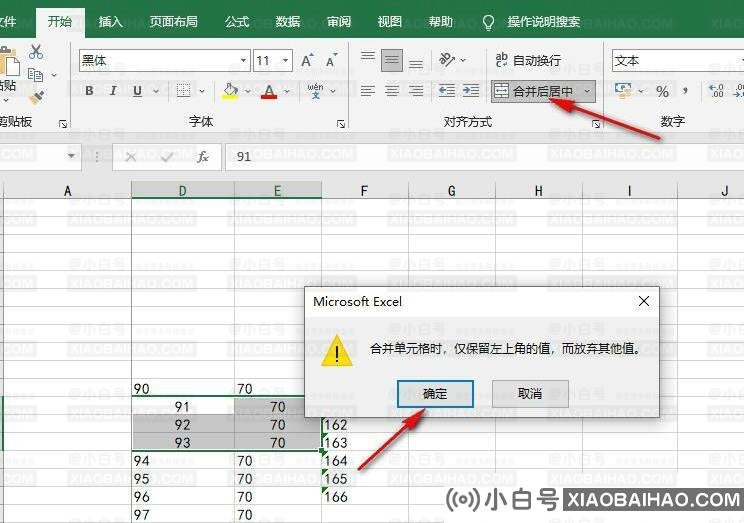Switch to 审阅 tab
Viewport: 744px width, 523px height.
tap(338, 22)
